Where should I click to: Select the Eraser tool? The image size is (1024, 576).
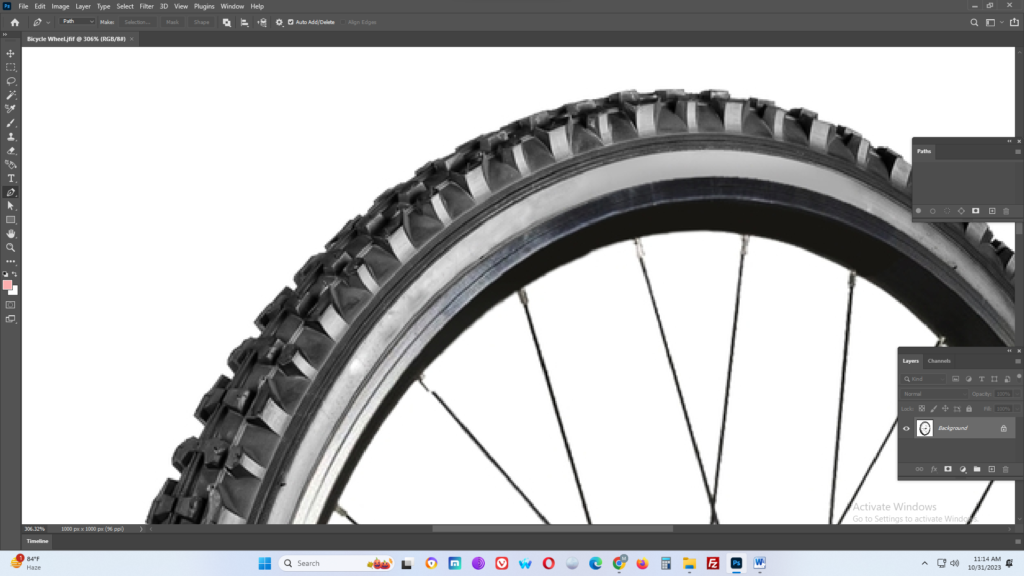[10, 151]
